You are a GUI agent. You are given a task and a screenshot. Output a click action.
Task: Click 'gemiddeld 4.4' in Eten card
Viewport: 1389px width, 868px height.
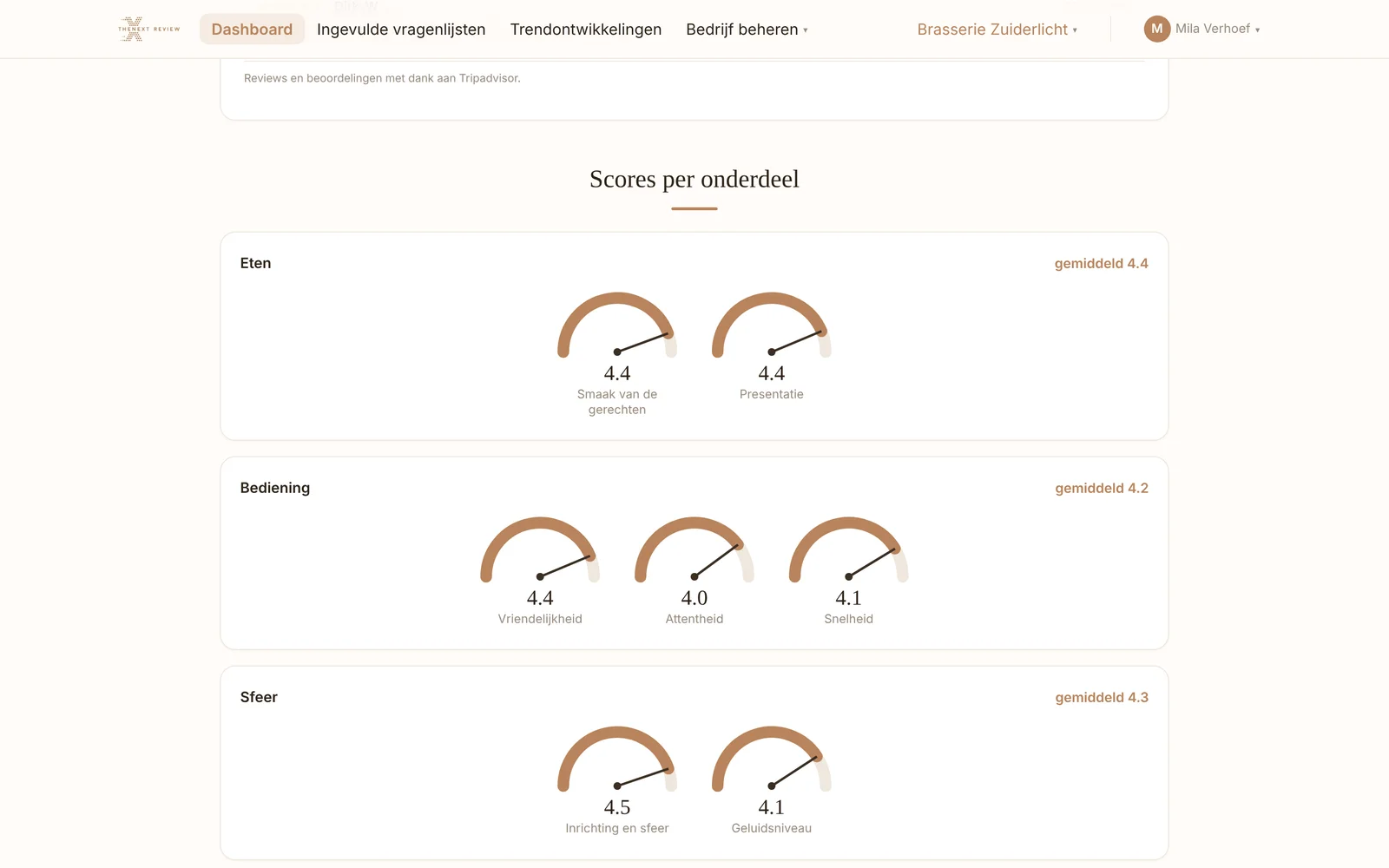pyautogui.click(x=1101, y=263)
